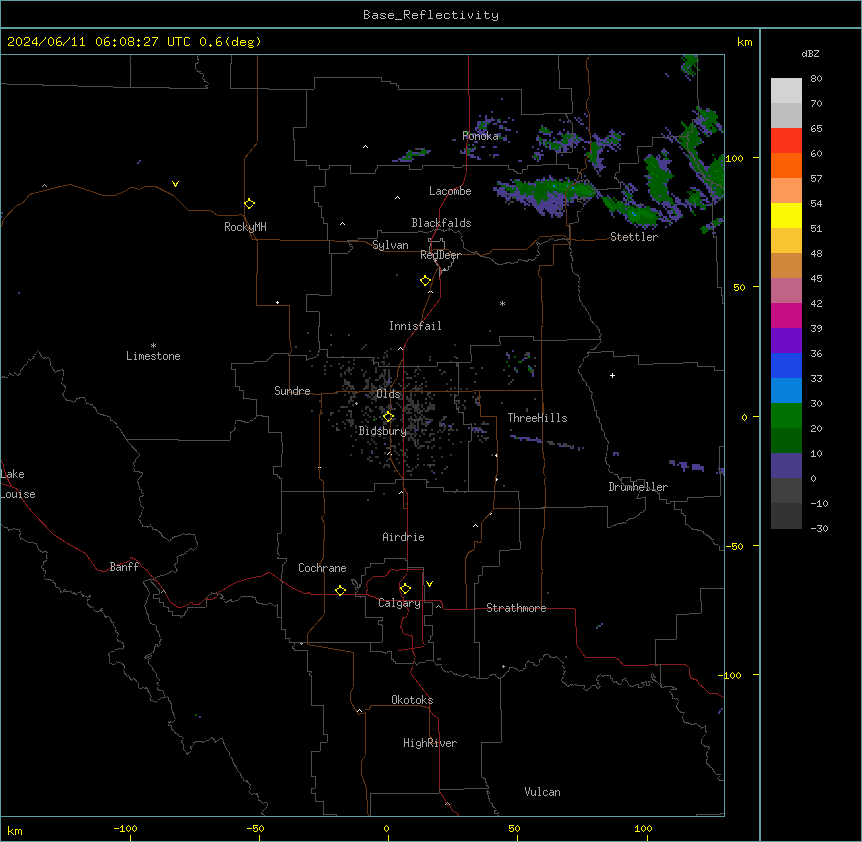The height and width of the screenshot is (842, 862).
Task: Click the Sundre town label
Action: point(292,391)
